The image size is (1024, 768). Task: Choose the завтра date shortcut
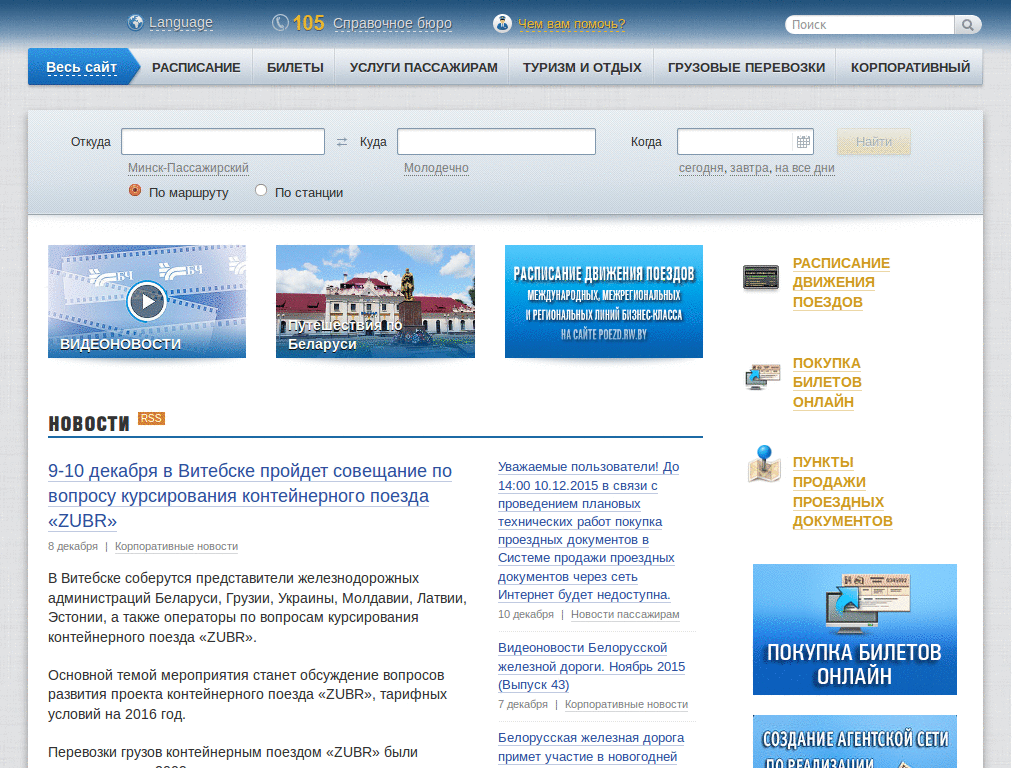click(749, 168)
